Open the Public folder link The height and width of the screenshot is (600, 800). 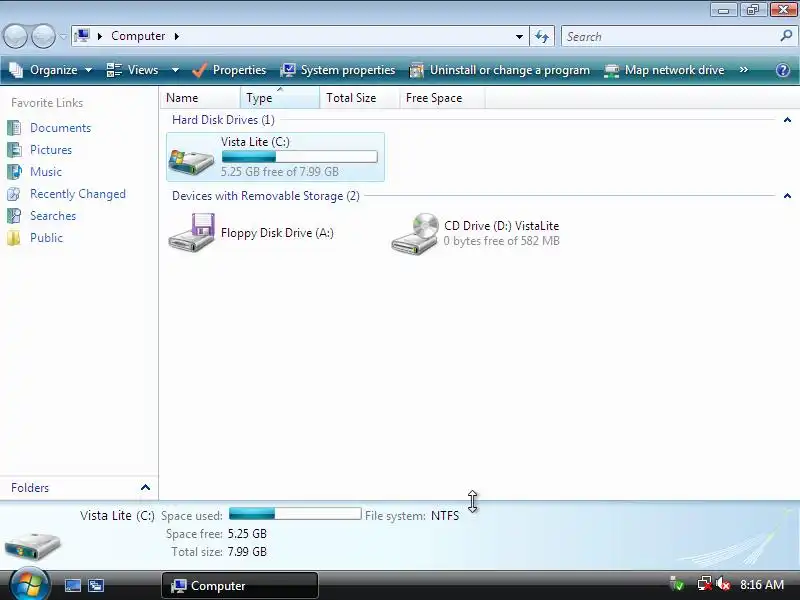(46, 238)
